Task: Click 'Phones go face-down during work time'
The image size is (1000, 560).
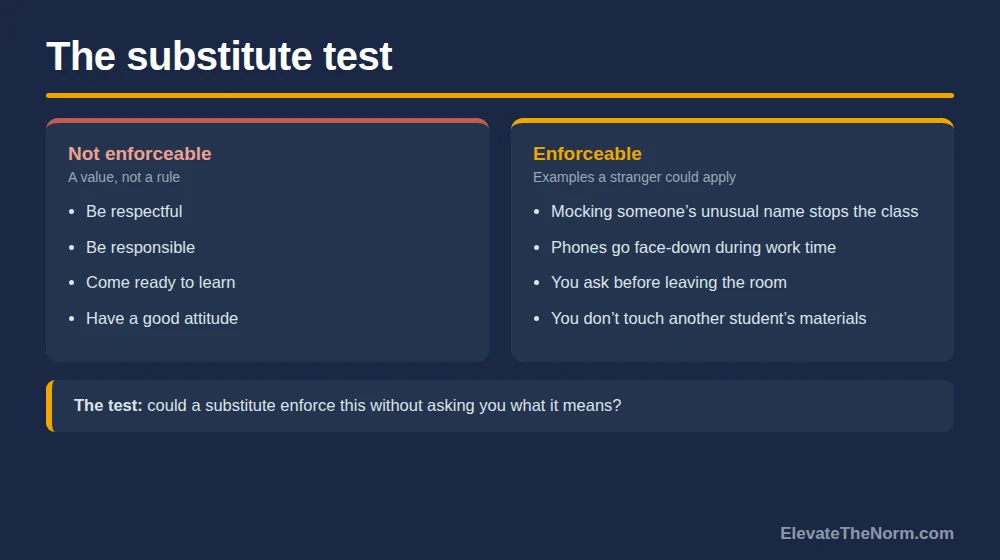Action: coord(693,247)
